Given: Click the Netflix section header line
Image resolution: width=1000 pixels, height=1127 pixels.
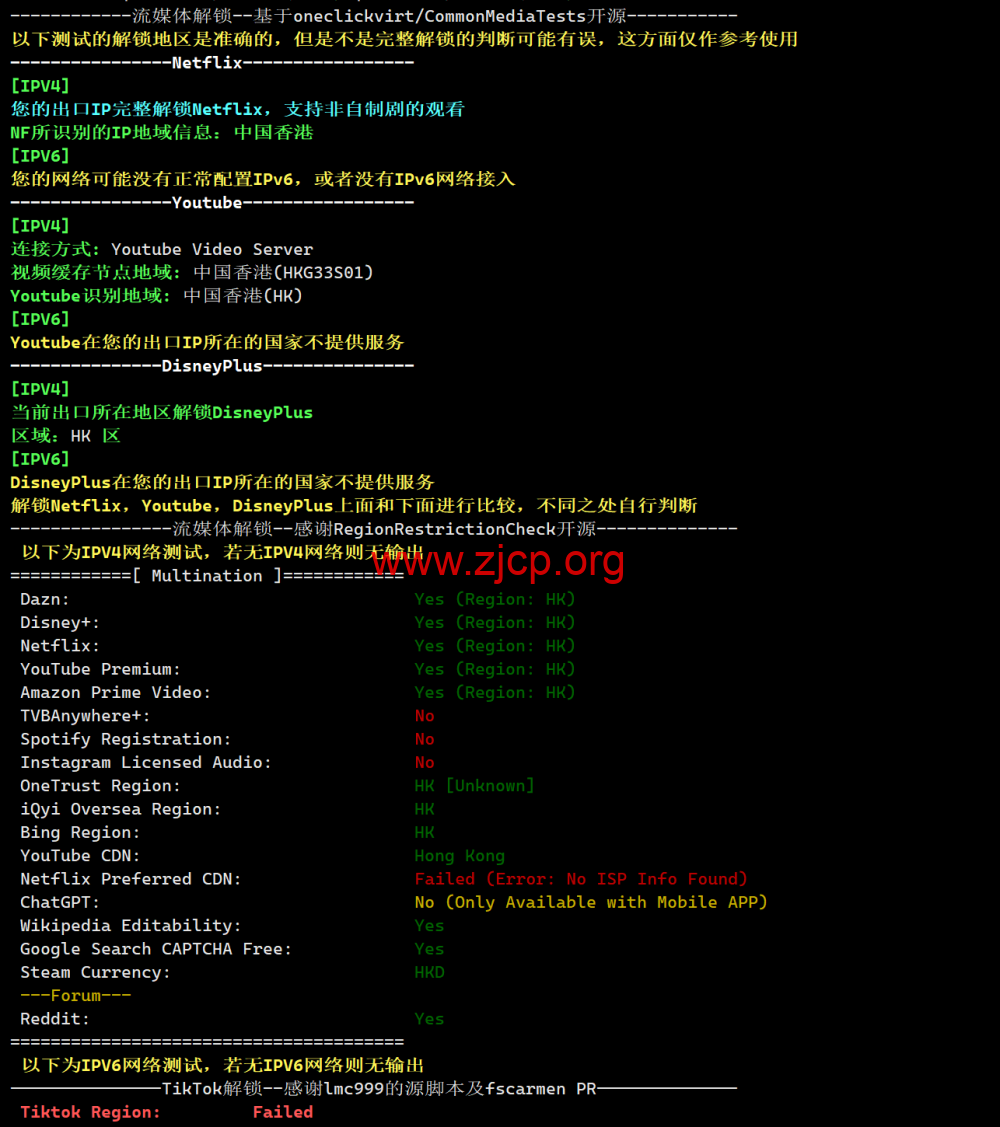Looking at the screenshot, I should tap(212, 63).
